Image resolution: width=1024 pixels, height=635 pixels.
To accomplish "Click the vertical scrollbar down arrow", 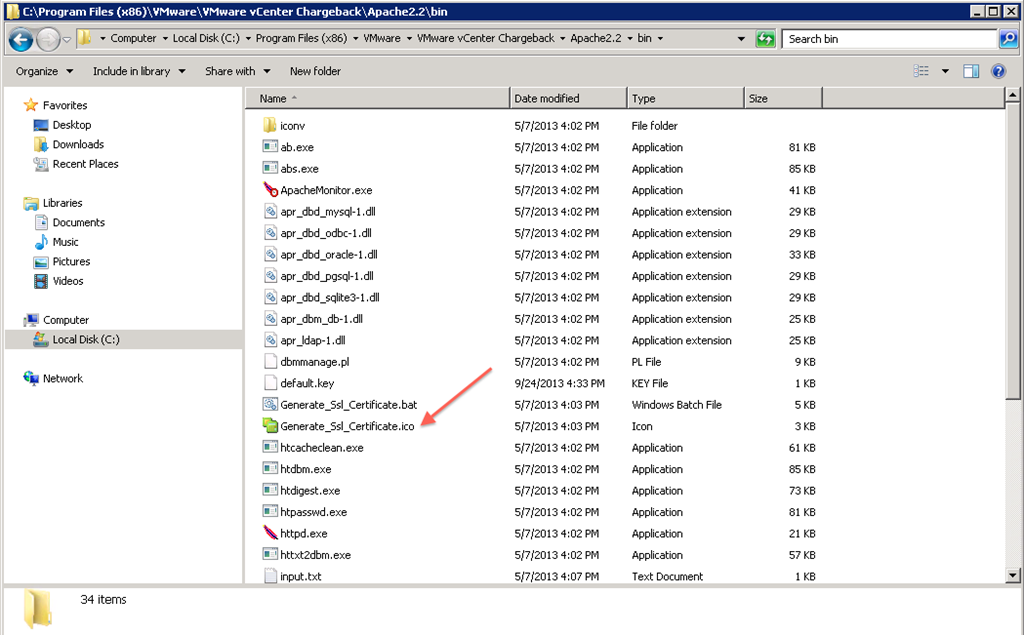I will point(1013,576).
